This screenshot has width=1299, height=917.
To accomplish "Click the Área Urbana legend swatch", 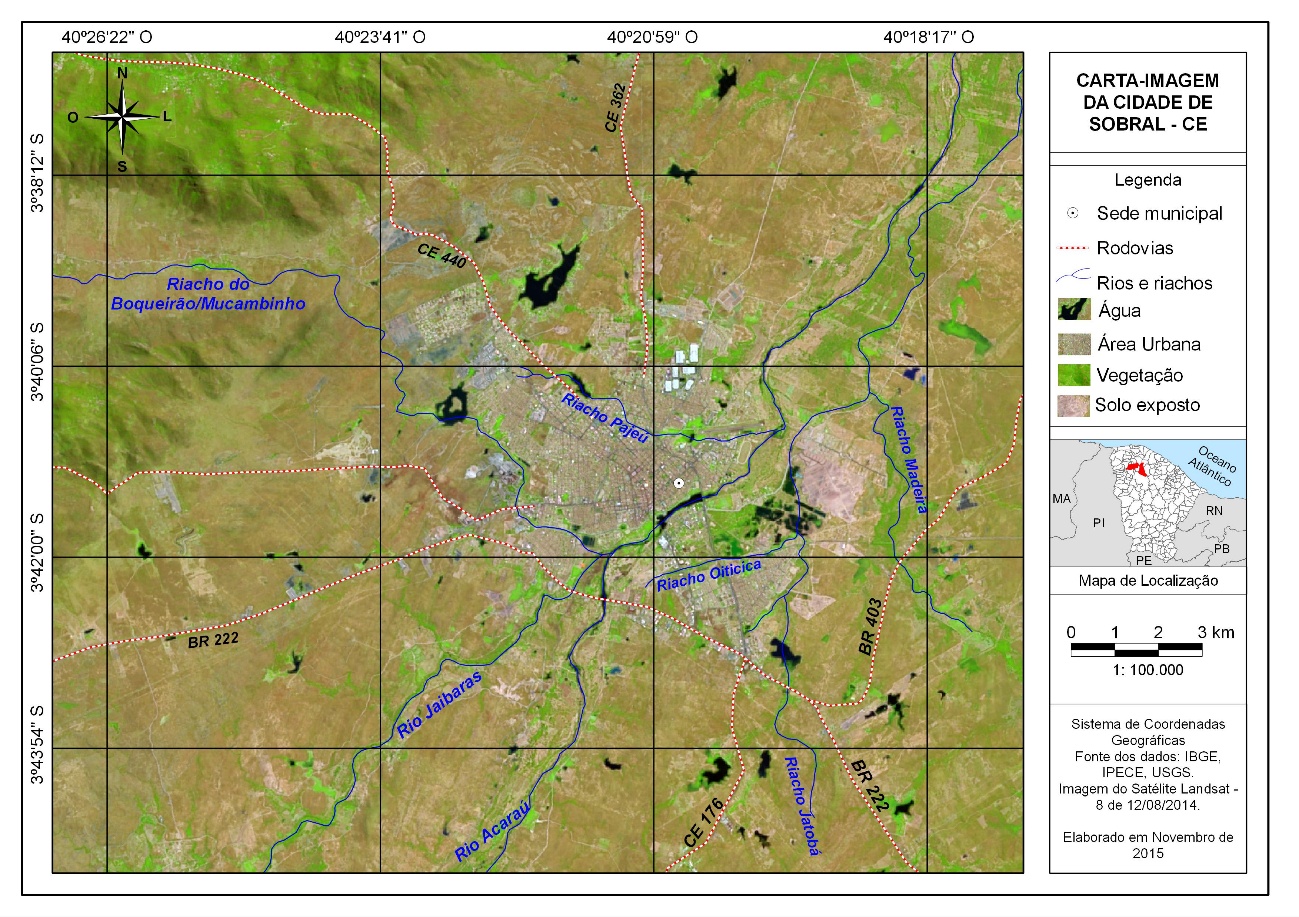I will [x=1074, y=343].
